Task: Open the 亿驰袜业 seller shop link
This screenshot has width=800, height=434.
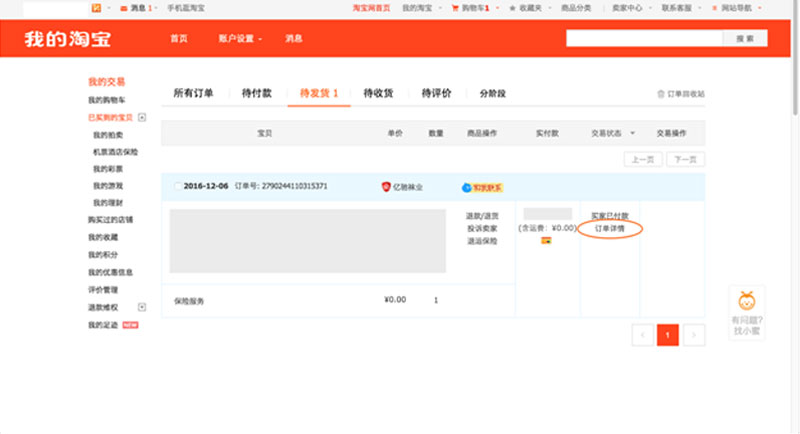Action: 408,187
